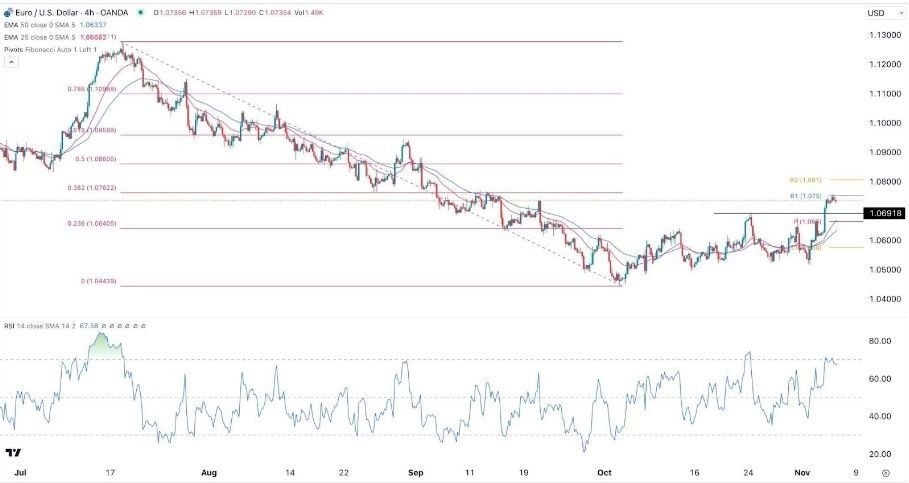Viewport: 909px width, 483px height.
Task: Click the P (1.066) pivot label
Action: tap(807, 221)
